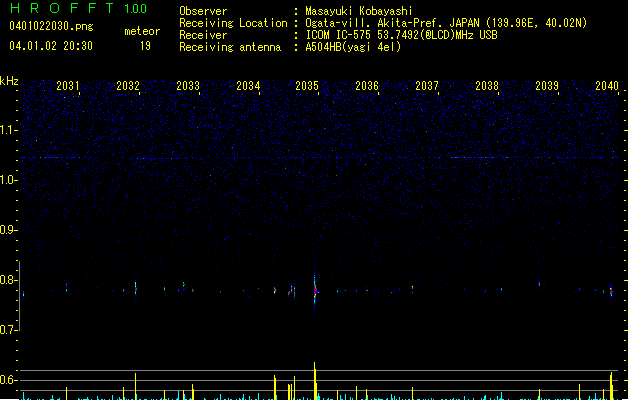Click the Receiving antenna label
This screenshot has width=629, height=400.
tap(230, 47)
